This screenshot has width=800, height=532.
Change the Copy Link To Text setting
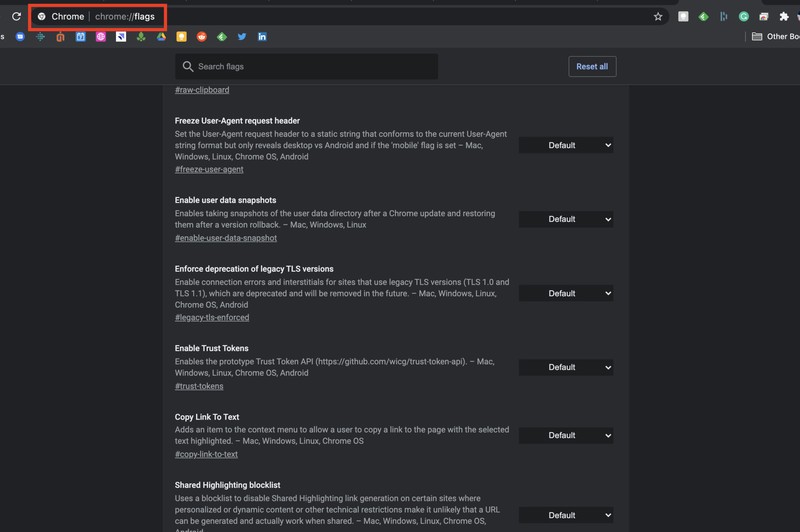(x=566, y=435)
